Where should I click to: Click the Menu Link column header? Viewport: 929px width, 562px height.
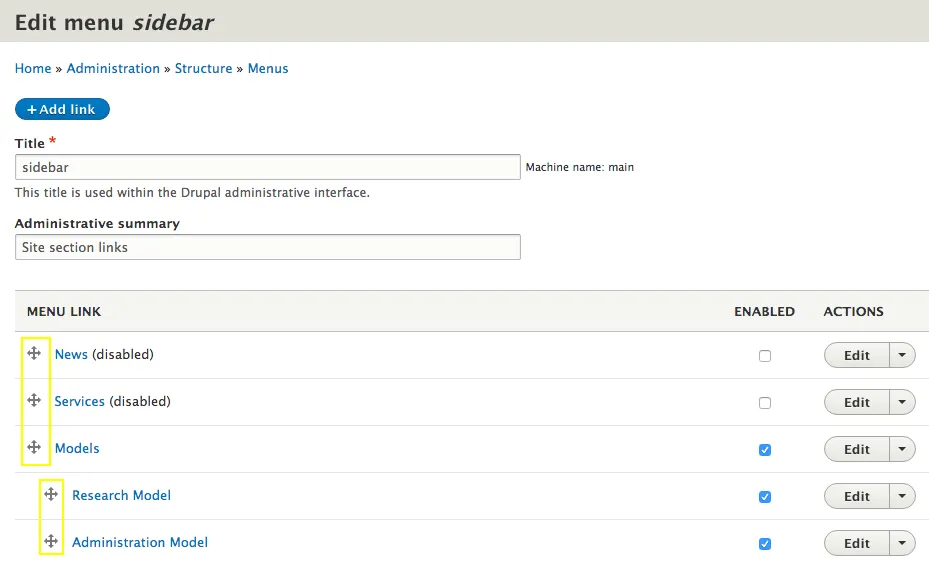64,311
